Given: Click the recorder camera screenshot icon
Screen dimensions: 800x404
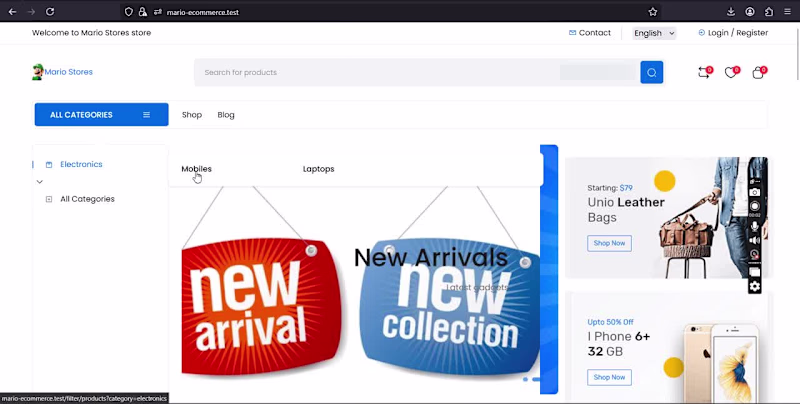Looking at the screenshot, I should 755,192.
